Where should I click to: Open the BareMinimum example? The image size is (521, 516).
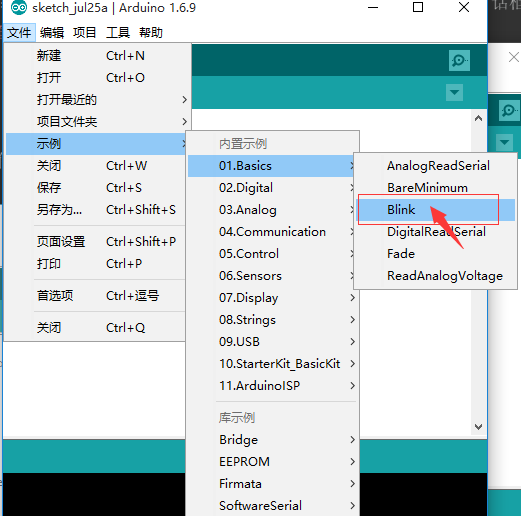click(436, 188)
